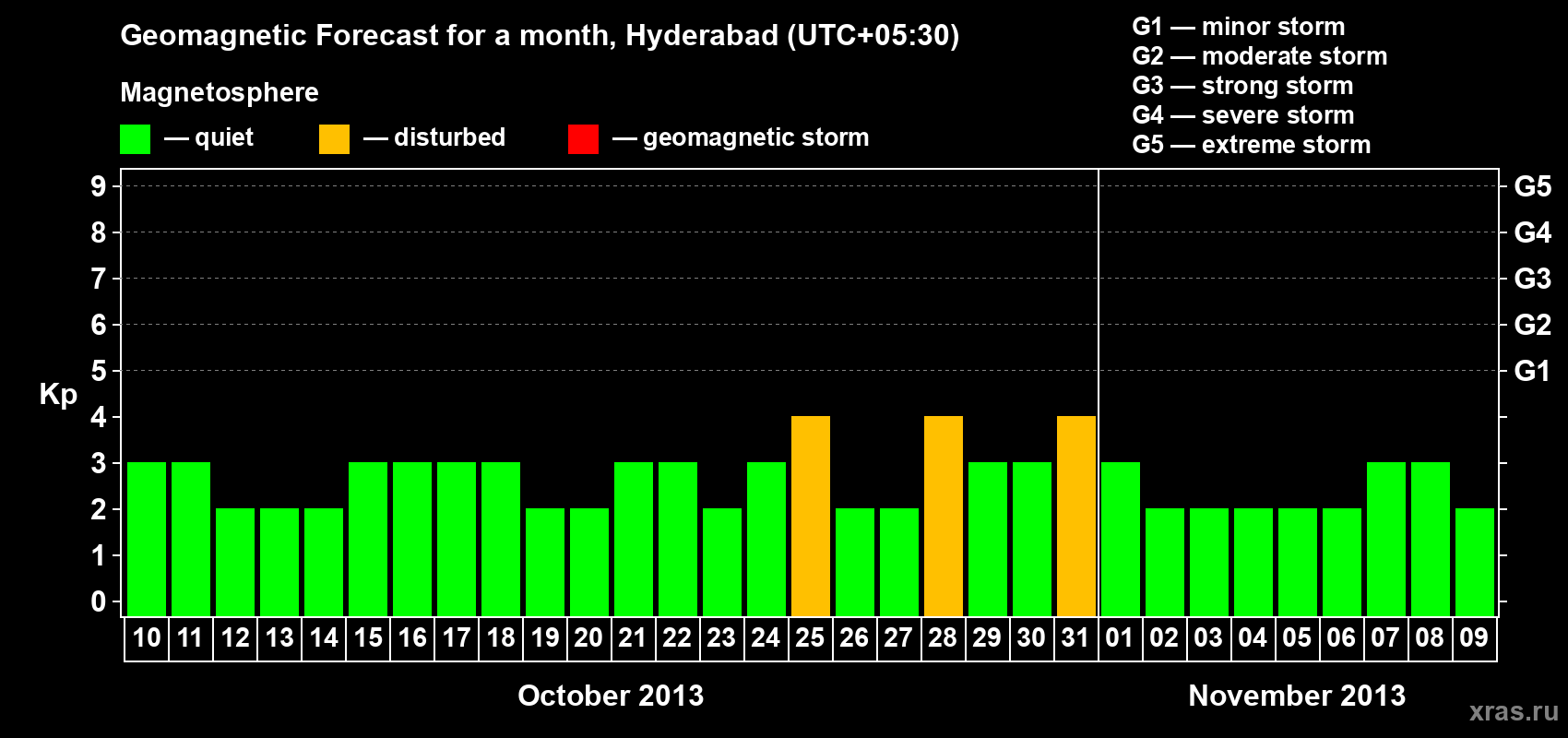Screen dimensions: 1568x738
Task: Click date label 15 on the axis
Action: [x=368, y=637]
